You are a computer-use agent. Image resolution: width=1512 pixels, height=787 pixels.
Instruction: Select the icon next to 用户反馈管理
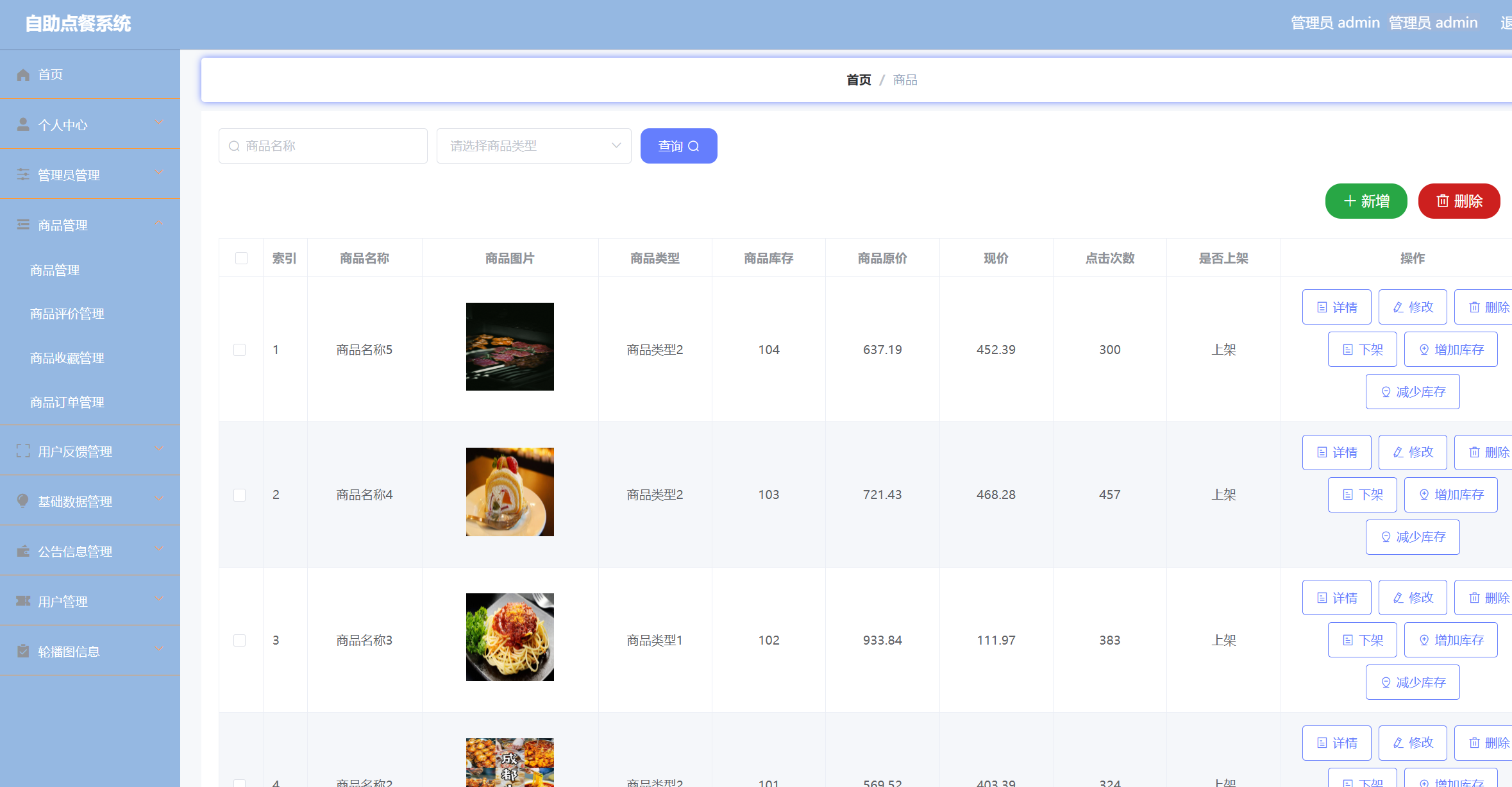tap(23, 451)
